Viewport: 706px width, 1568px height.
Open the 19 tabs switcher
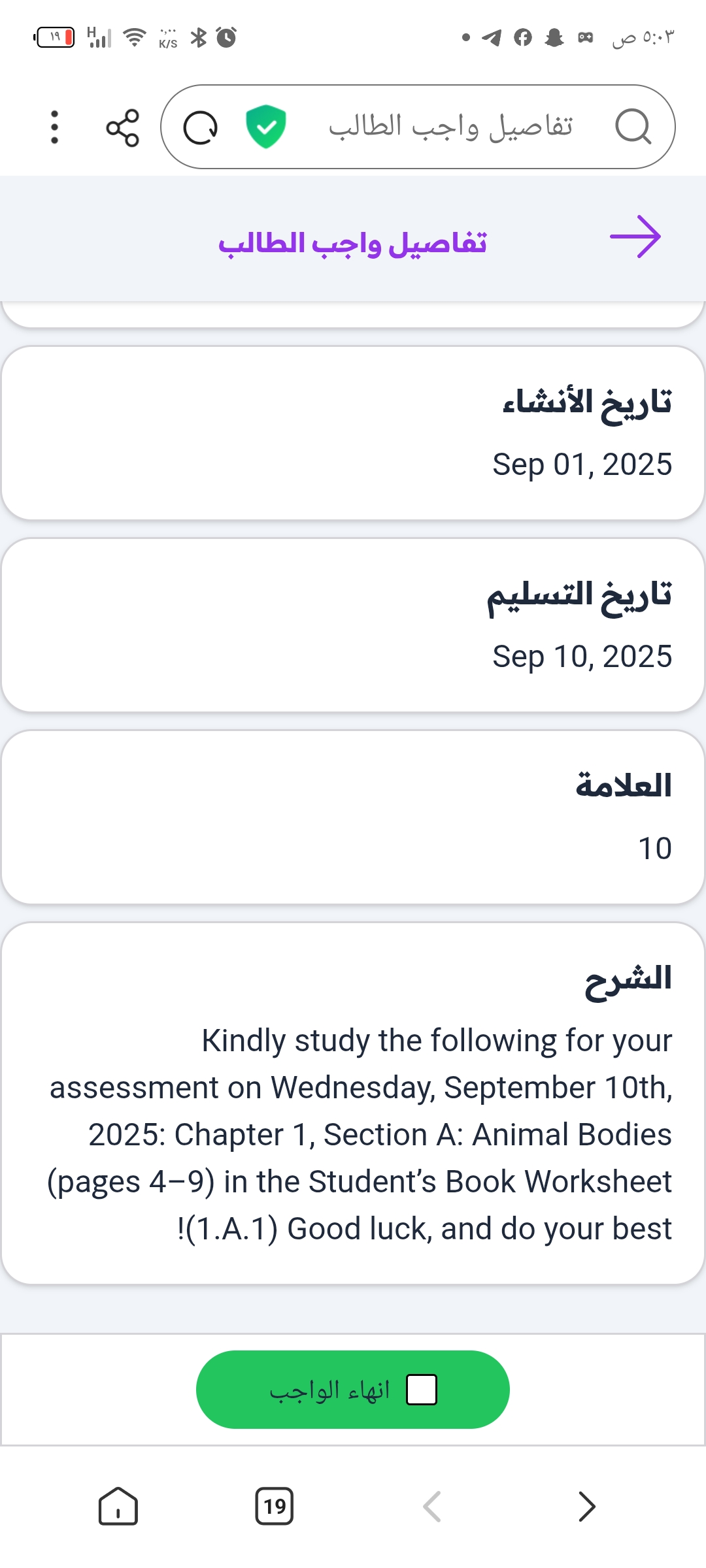point(275,1507)
